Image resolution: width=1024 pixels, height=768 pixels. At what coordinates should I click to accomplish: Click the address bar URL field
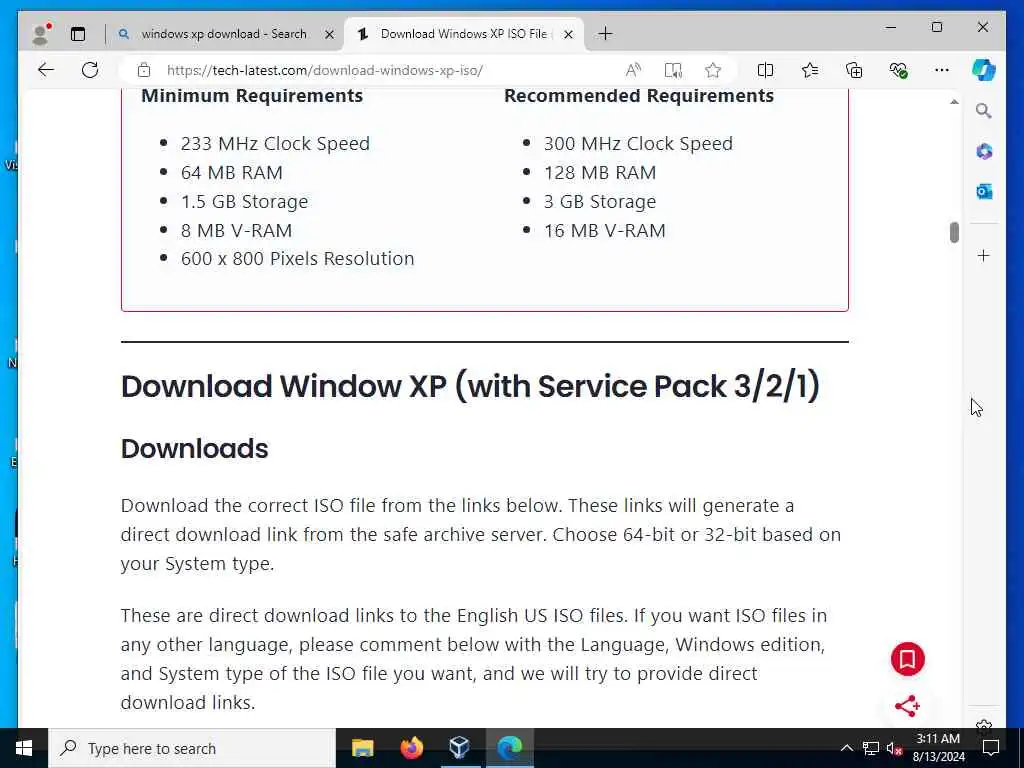(325, 70)
